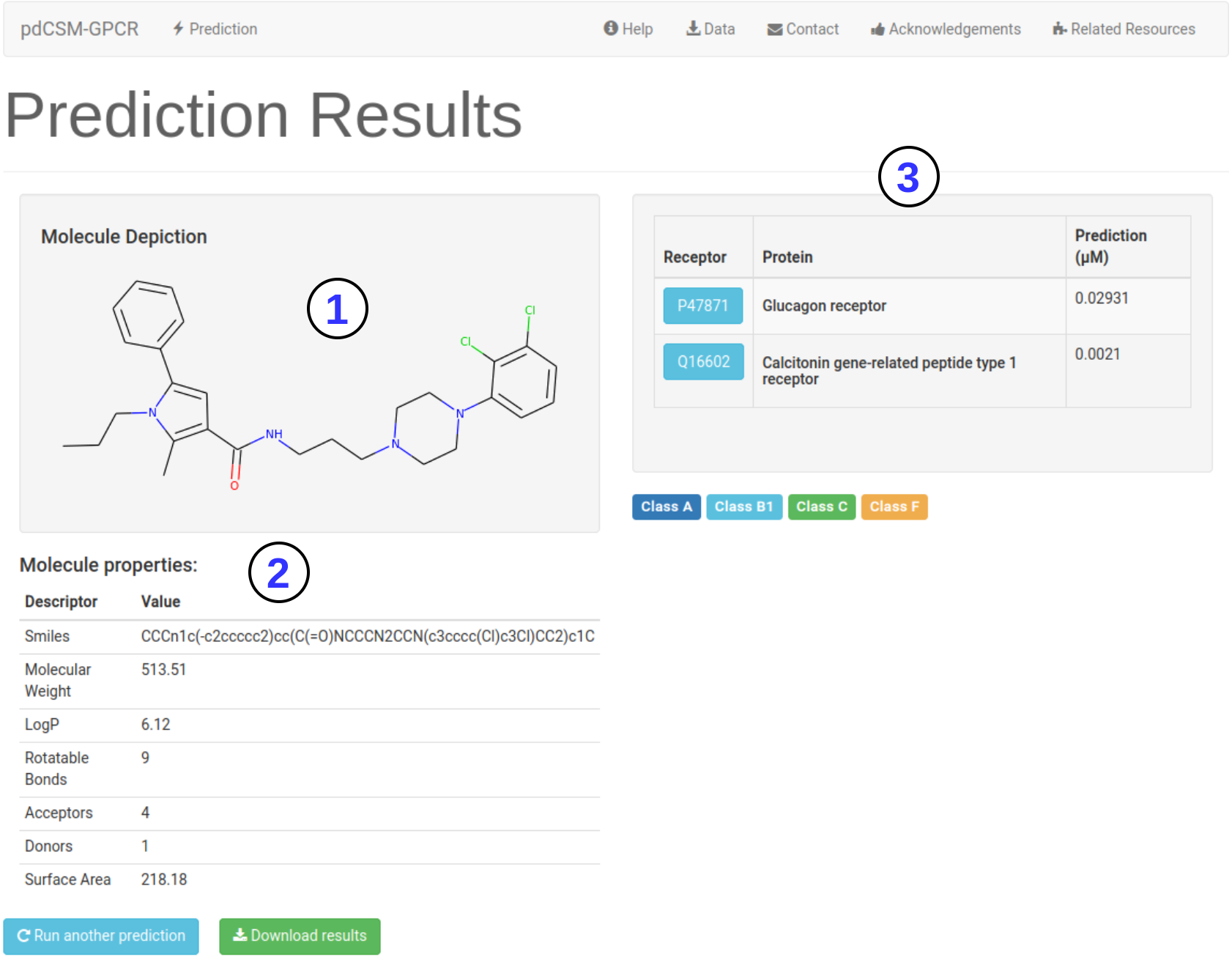Click the Data download arrow icon

[x=692, y=29]
